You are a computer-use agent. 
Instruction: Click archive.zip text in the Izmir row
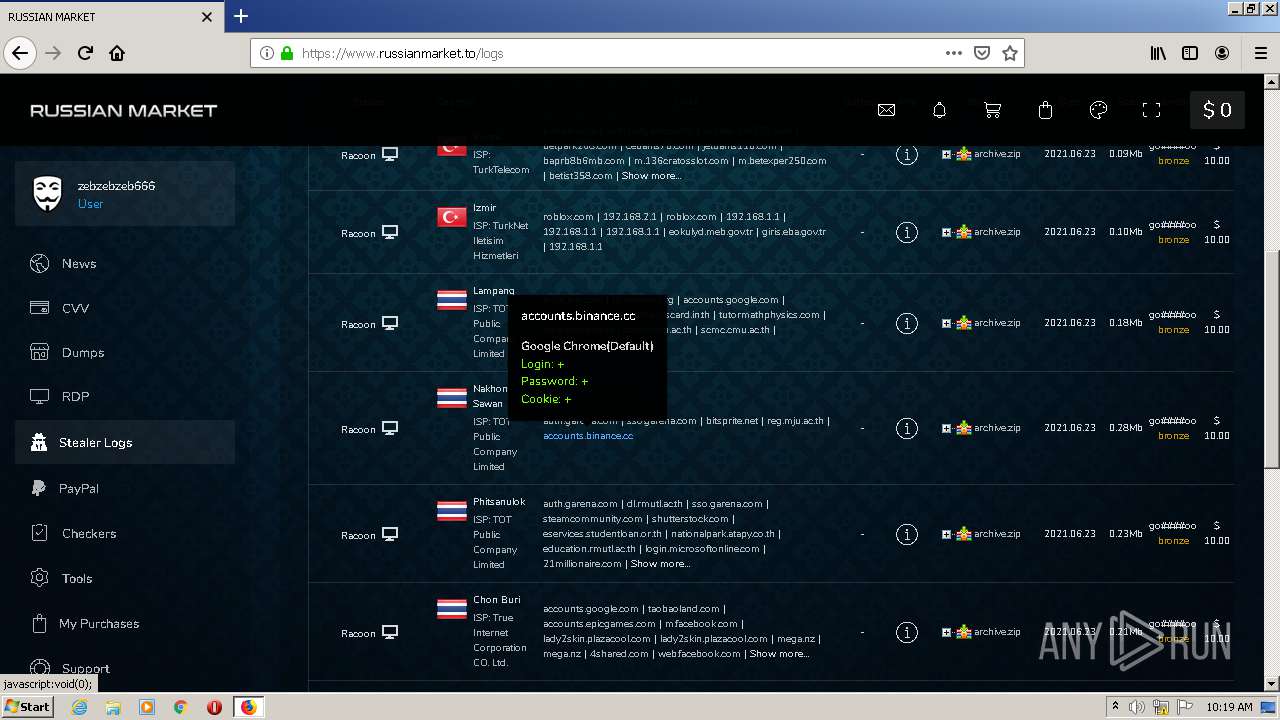(x=997, y=232)
